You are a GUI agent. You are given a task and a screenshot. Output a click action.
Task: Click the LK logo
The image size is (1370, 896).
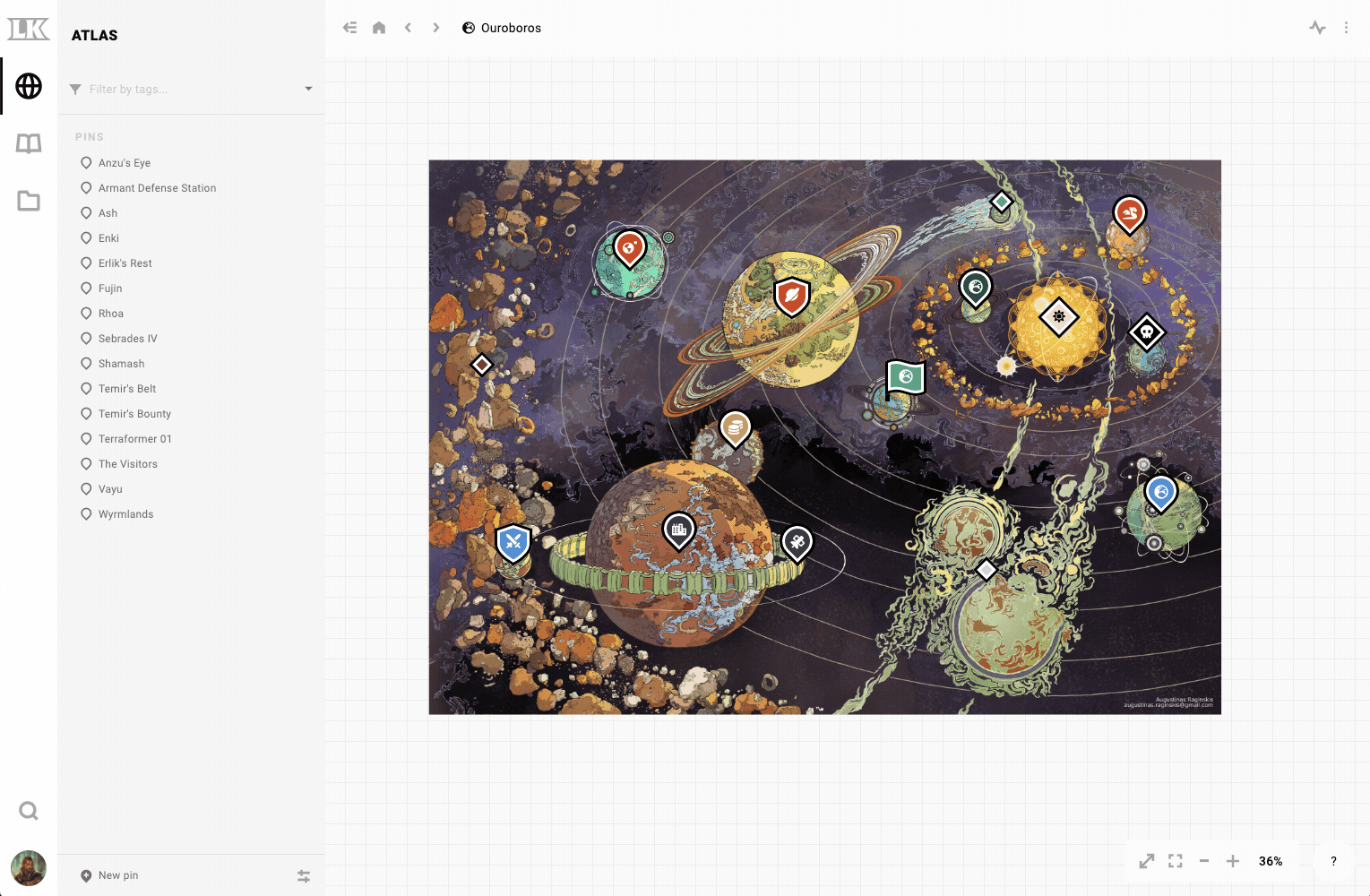(29, 29)
